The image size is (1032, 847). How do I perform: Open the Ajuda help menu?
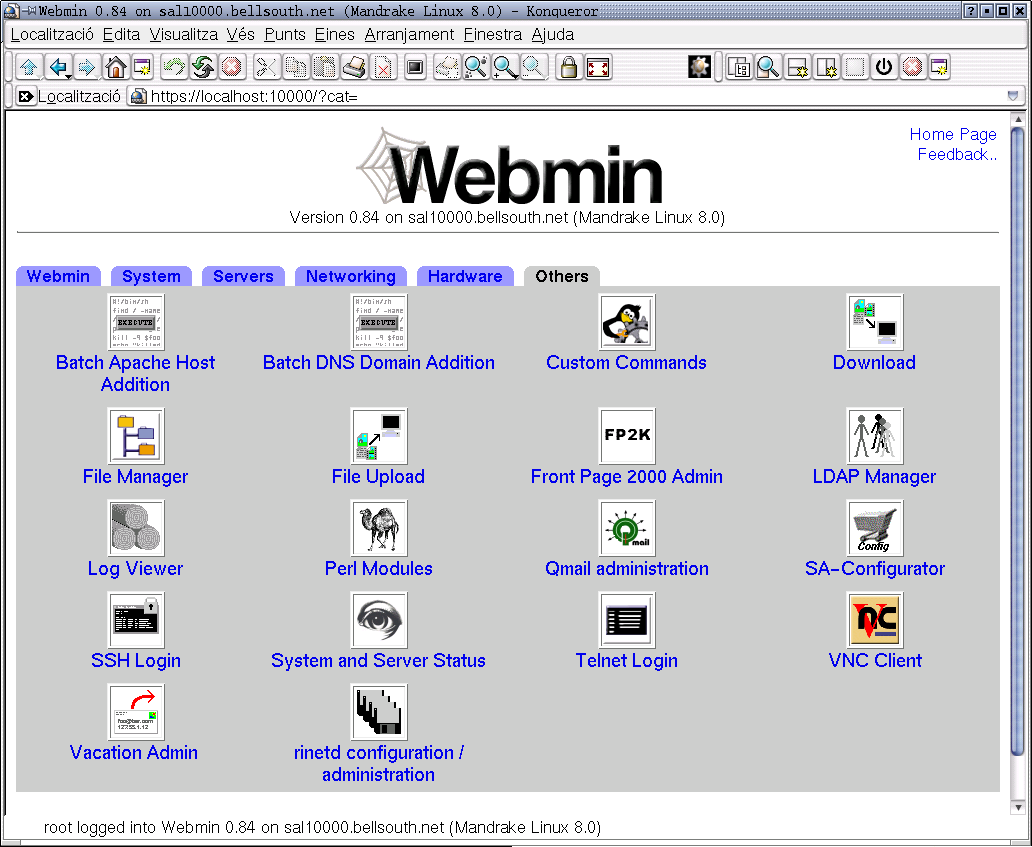pos(553,34)
